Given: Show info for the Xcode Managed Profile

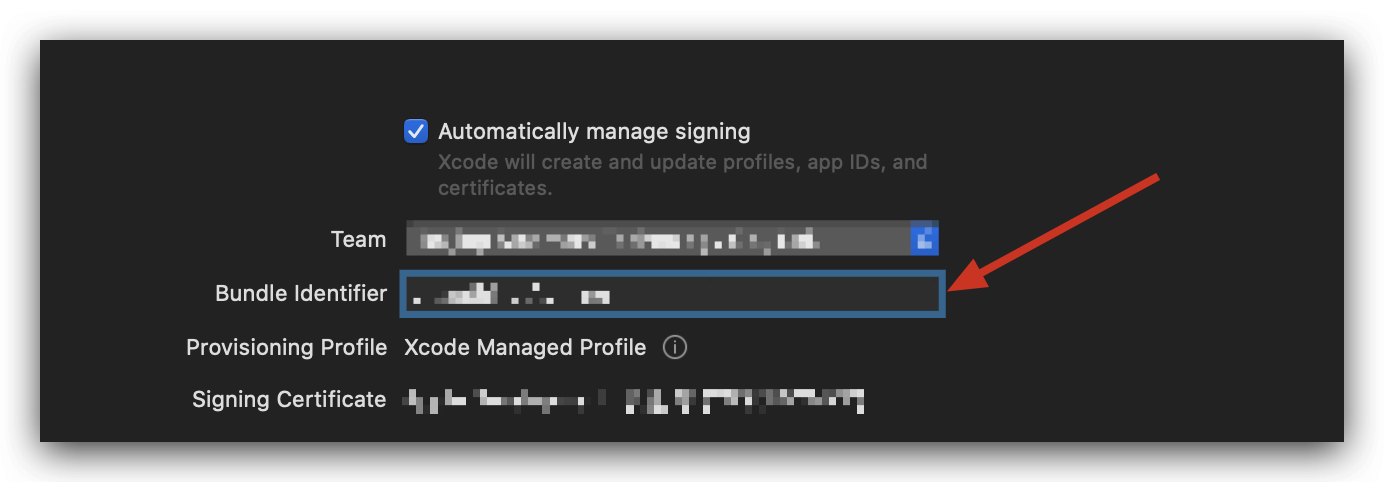Looking at the screenshot, I should click(x=675, y=348).
